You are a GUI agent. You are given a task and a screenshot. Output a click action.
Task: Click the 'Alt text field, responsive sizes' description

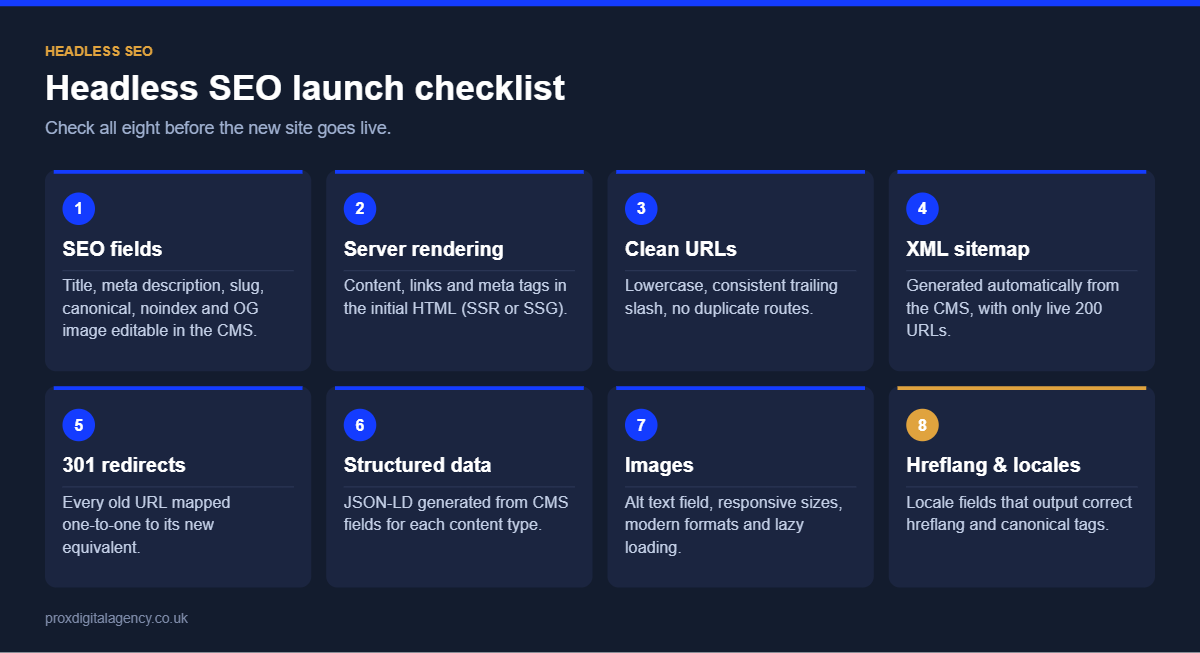(734, 524)
